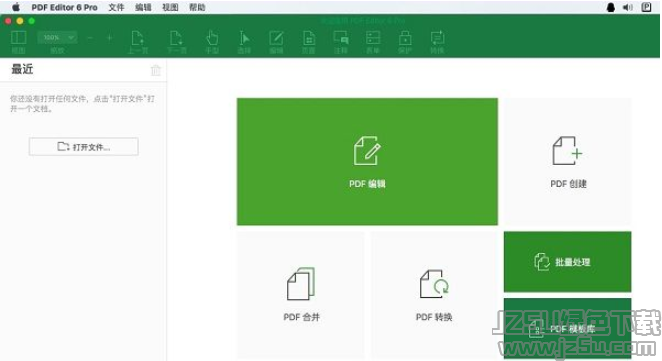Open the PDF 创建 tile
This screenshot has height=361, width=662.
pos(568,162)
